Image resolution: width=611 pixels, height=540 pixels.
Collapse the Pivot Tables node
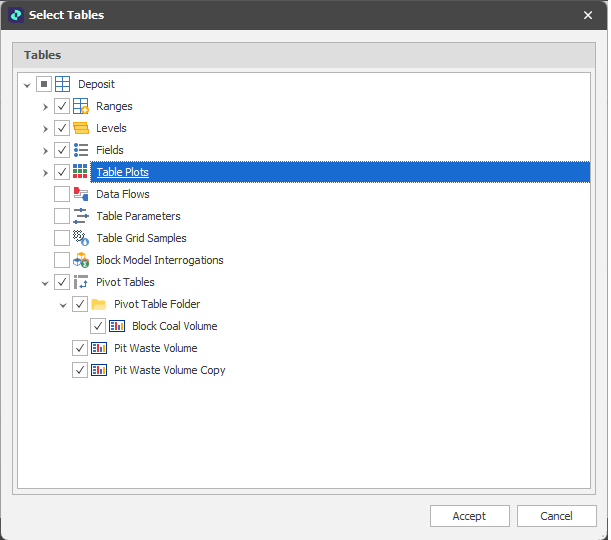[44, 282]
